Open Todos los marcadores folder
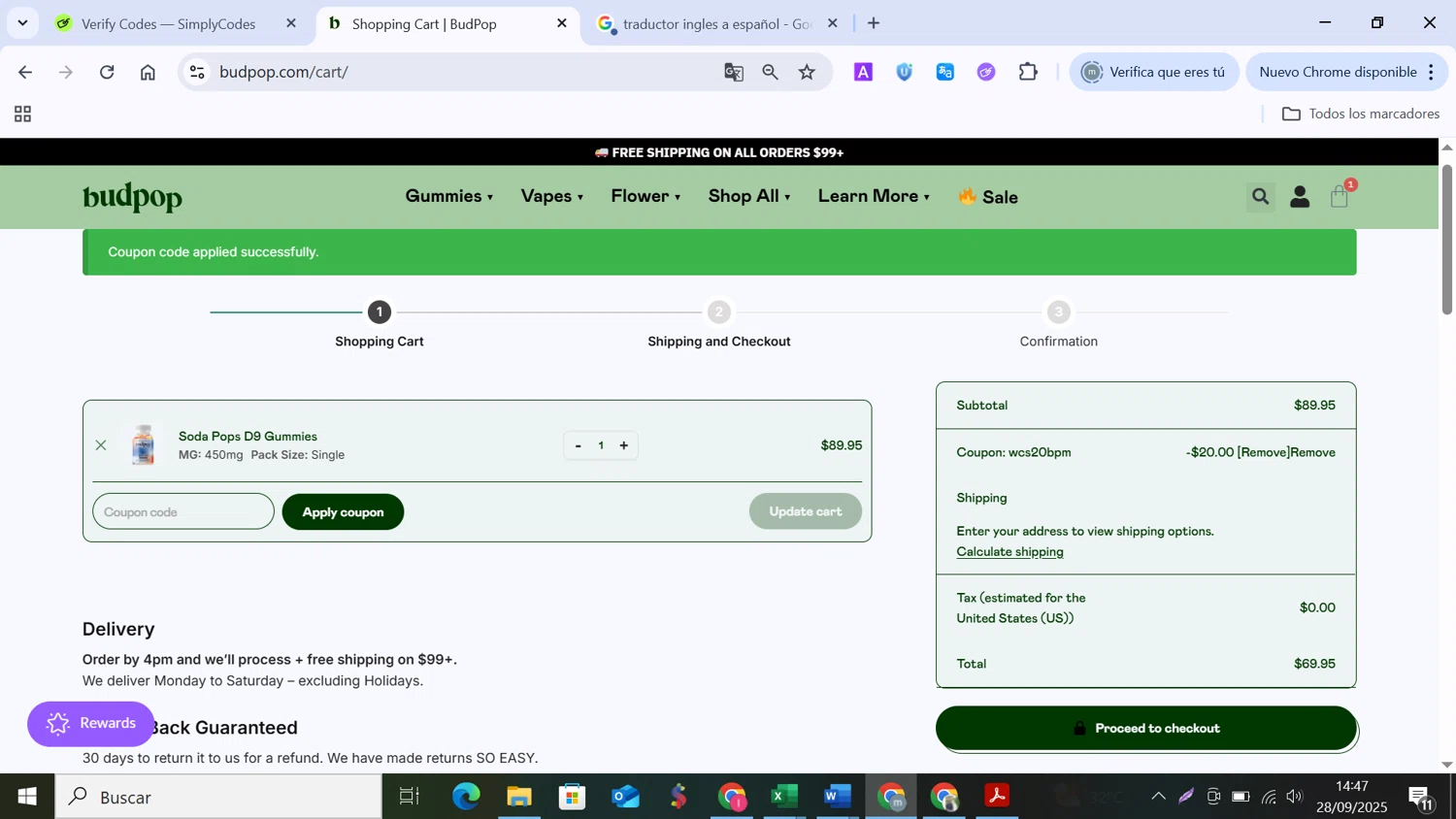This screenshot has height=819, width=1456. (x=1361, y=115)
